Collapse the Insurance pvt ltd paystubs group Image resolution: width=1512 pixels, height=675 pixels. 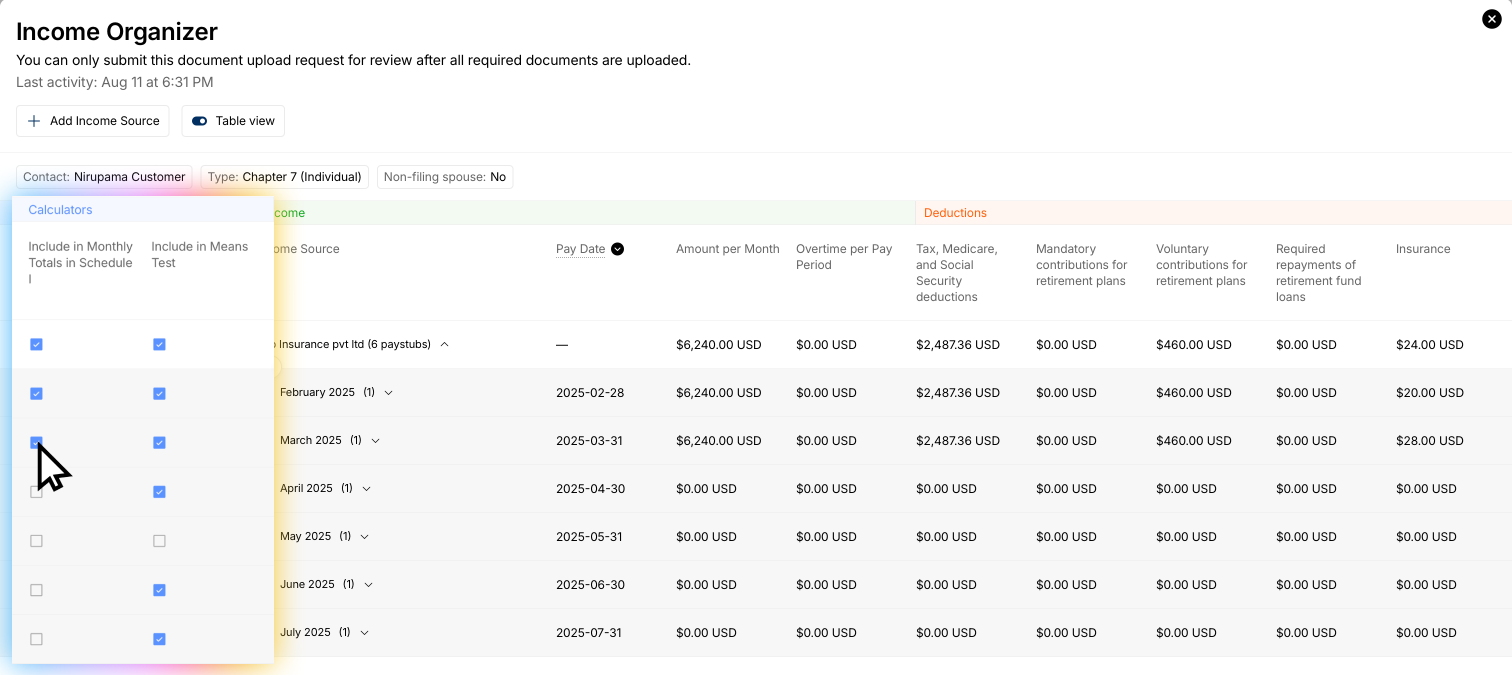coord(445,344)
